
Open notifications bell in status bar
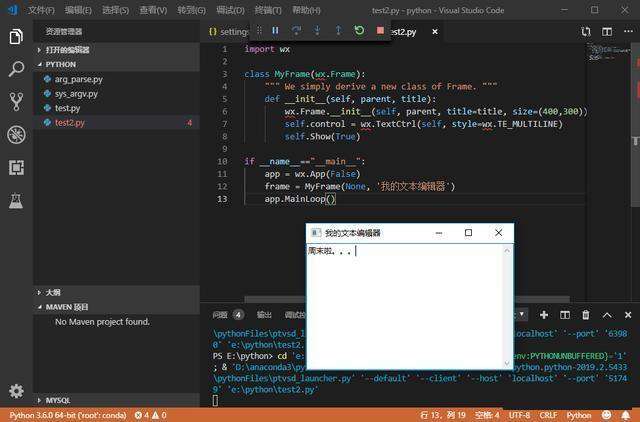[626, 415]
